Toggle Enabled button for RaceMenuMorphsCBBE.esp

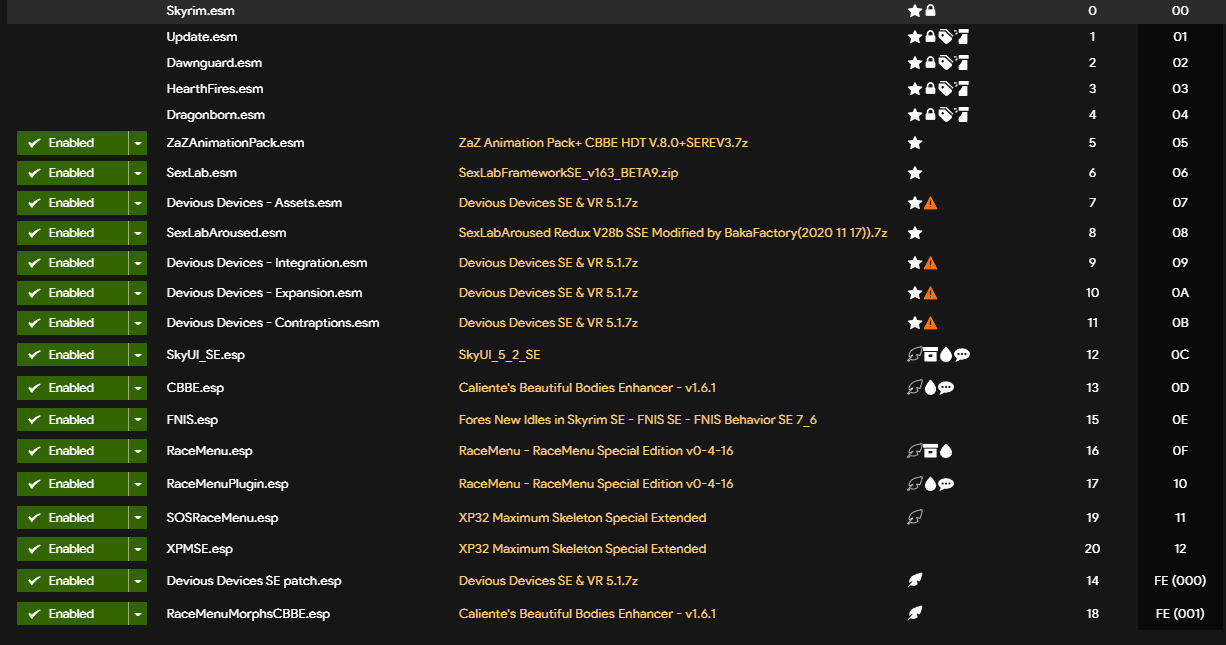click(72, 614)
